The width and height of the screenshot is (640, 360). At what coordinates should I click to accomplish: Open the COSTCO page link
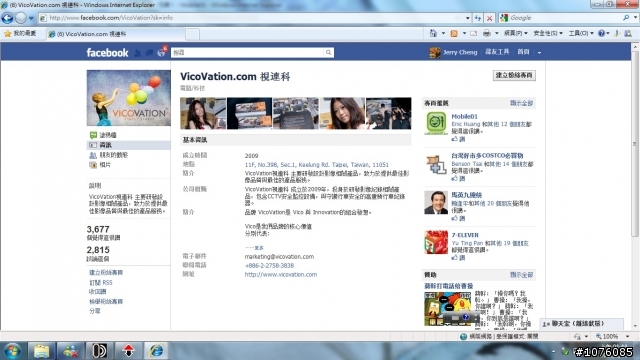[x=487, y=156]
